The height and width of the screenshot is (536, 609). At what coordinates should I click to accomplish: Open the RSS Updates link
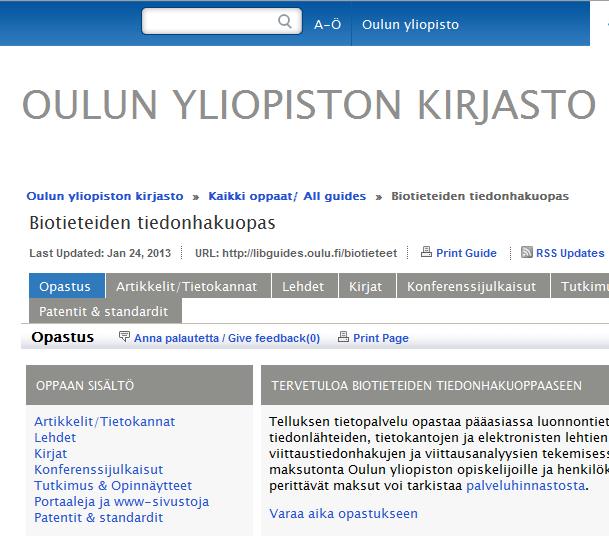tap(570, 253)
